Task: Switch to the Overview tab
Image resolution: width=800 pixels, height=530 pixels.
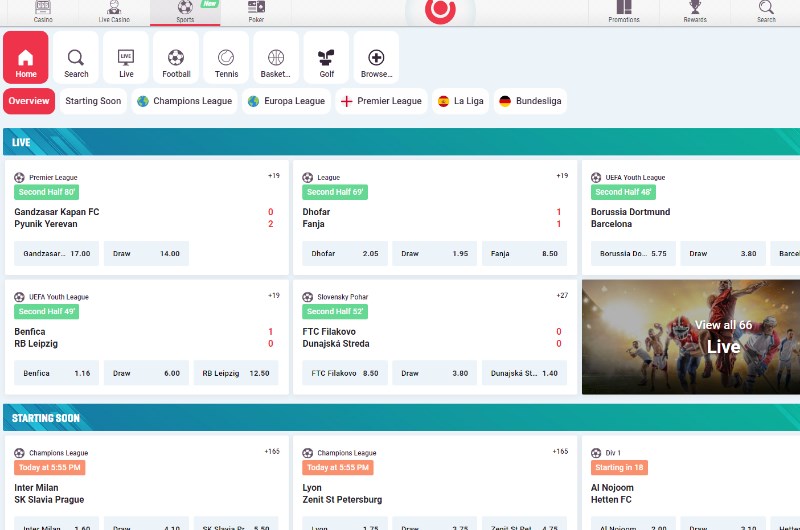Action: point(29,101)
